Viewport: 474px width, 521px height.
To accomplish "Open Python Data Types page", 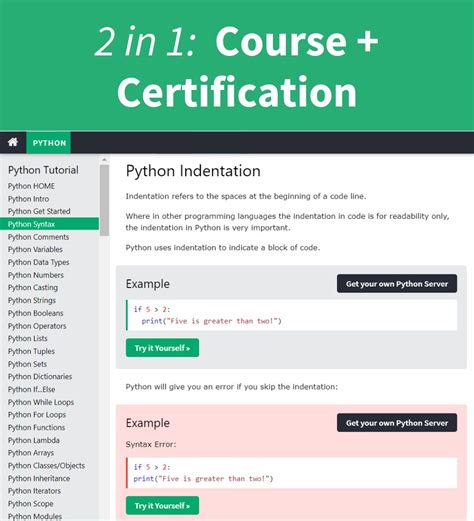I will click(x=38, y=262).
